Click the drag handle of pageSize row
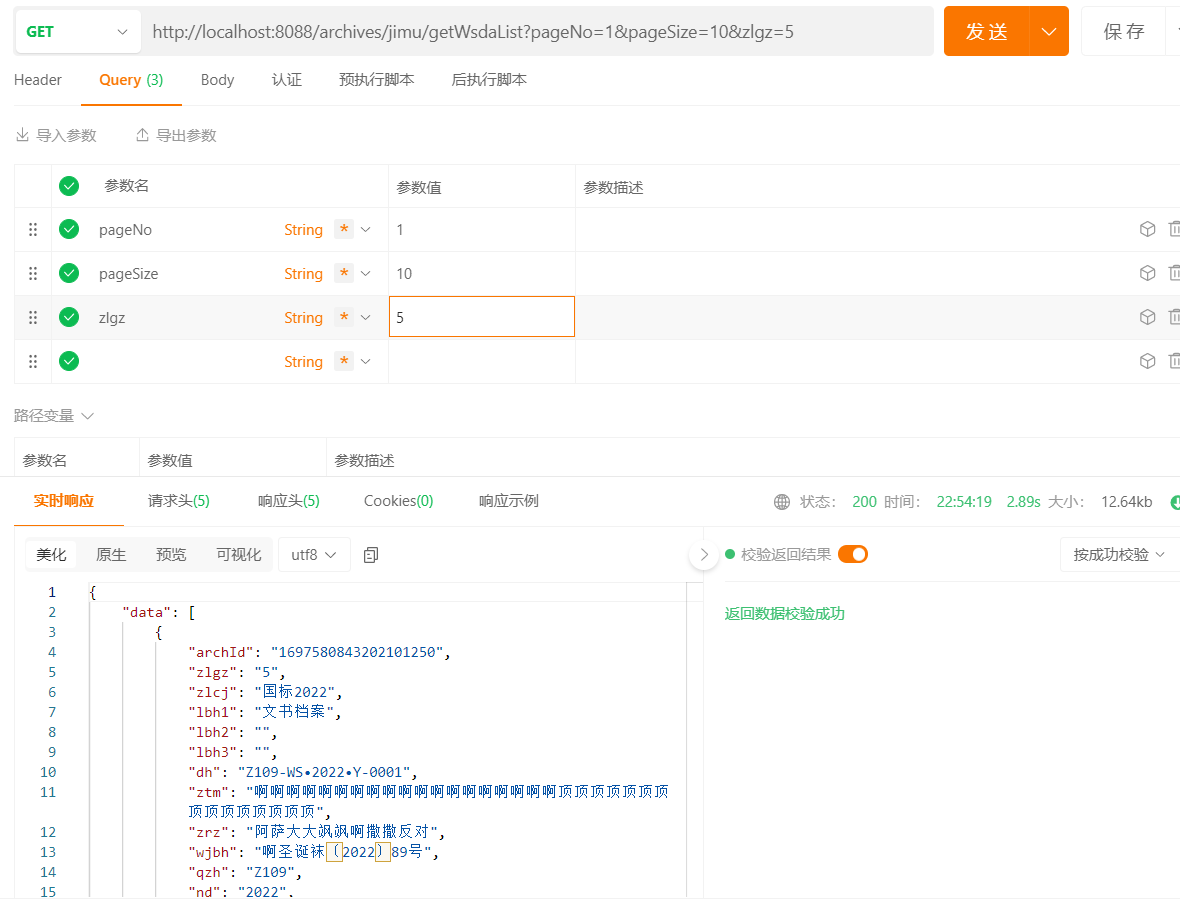Screen dimensions: 1180x903 33,274
